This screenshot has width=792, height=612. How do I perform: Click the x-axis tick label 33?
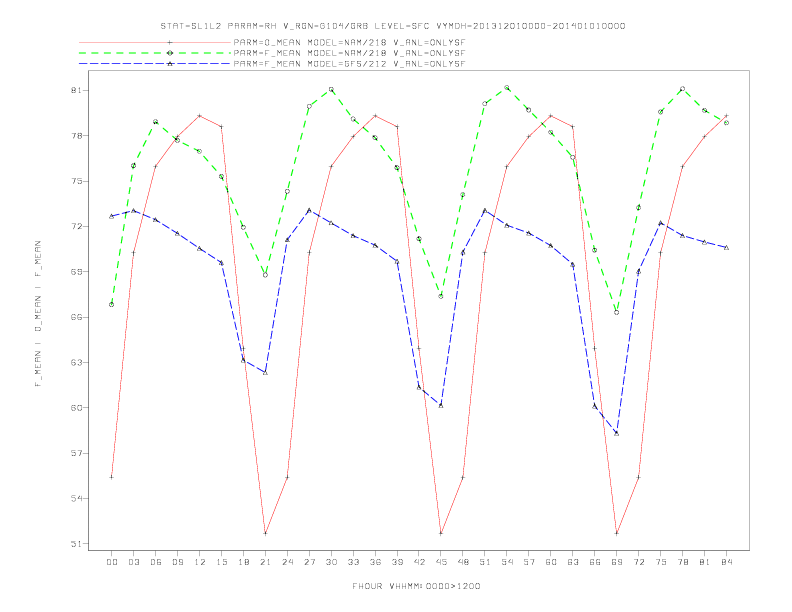tap(353, 562)
